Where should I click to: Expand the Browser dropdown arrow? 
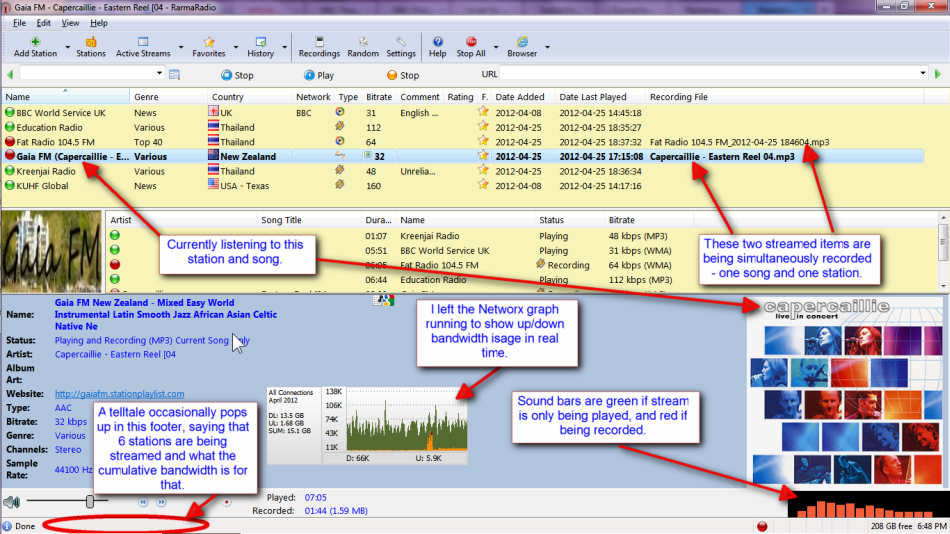click(547, 47)
